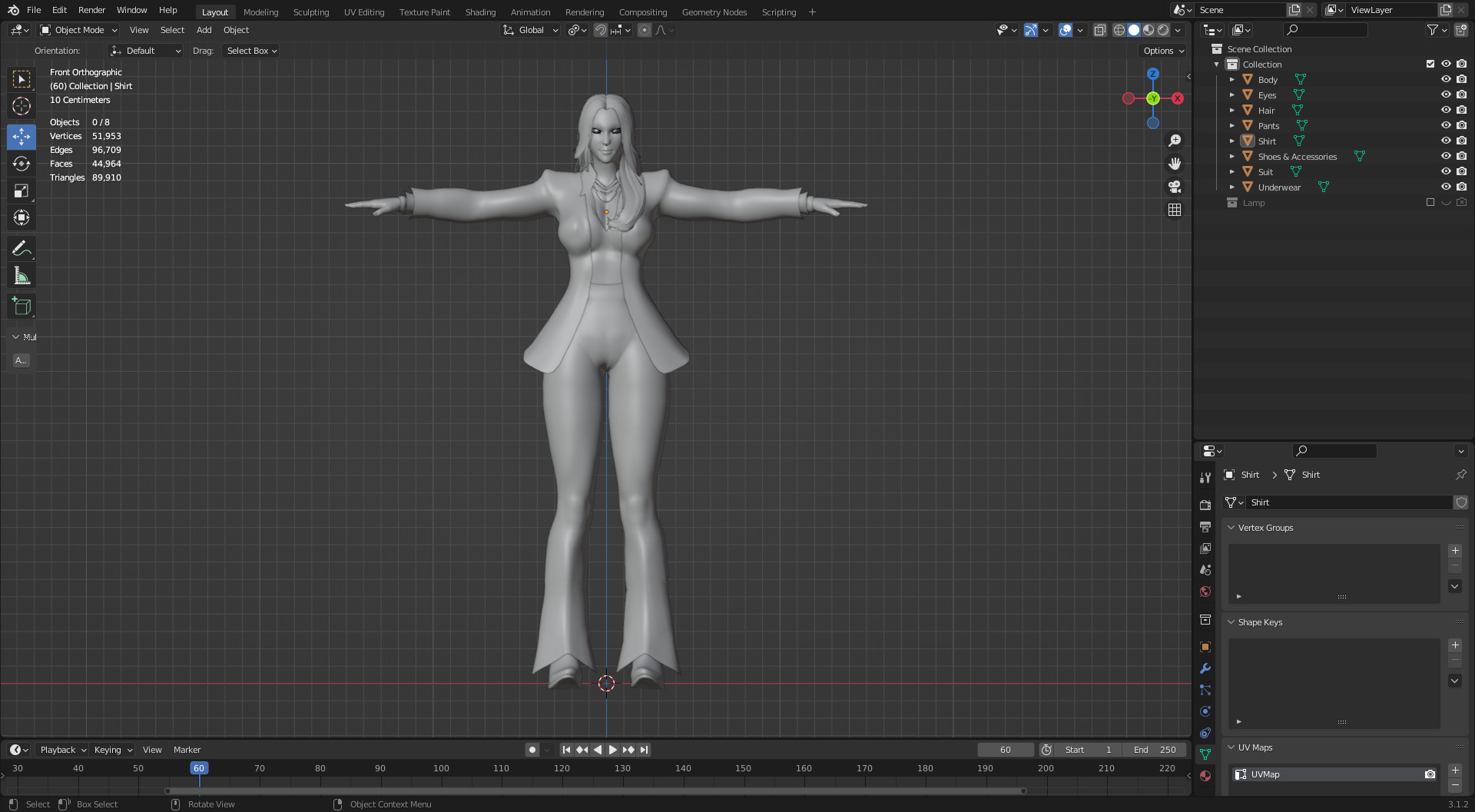Open the Render menu

click(x=91, y=10)
